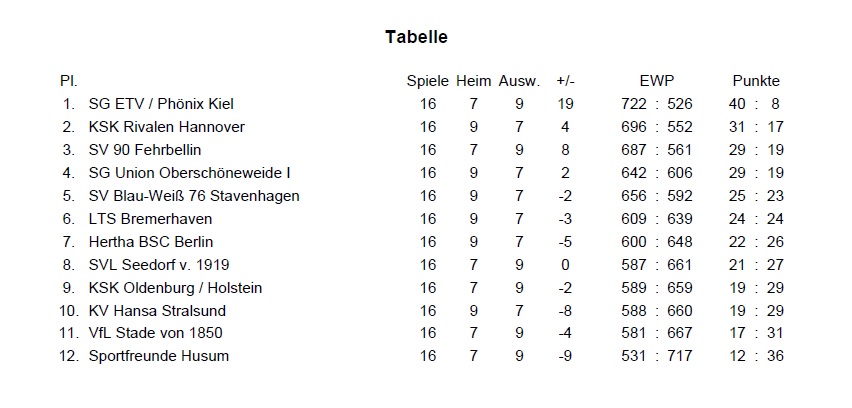Image resolution: width=852 pixels, height=408 pixels.
Task: Click the EWP column header
Action: click(656, 81)
